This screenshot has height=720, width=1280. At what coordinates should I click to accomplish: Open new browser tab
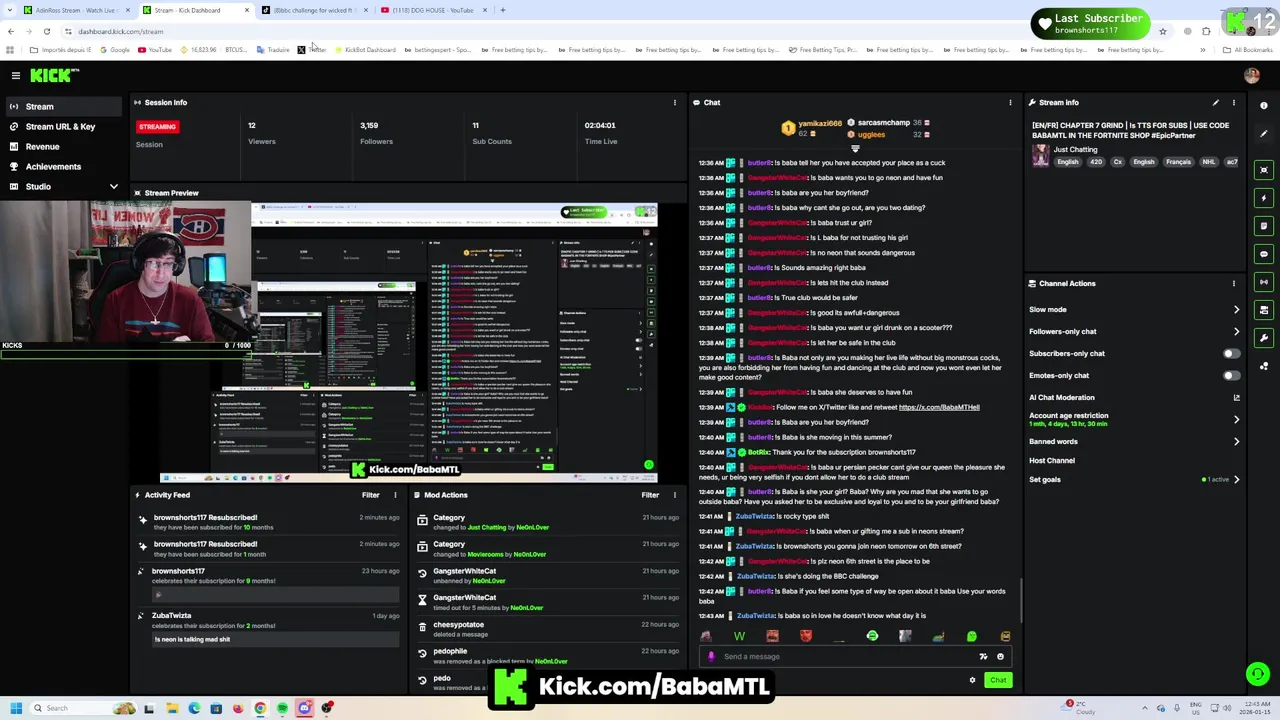pyautogui.click(x=503, y=10)
